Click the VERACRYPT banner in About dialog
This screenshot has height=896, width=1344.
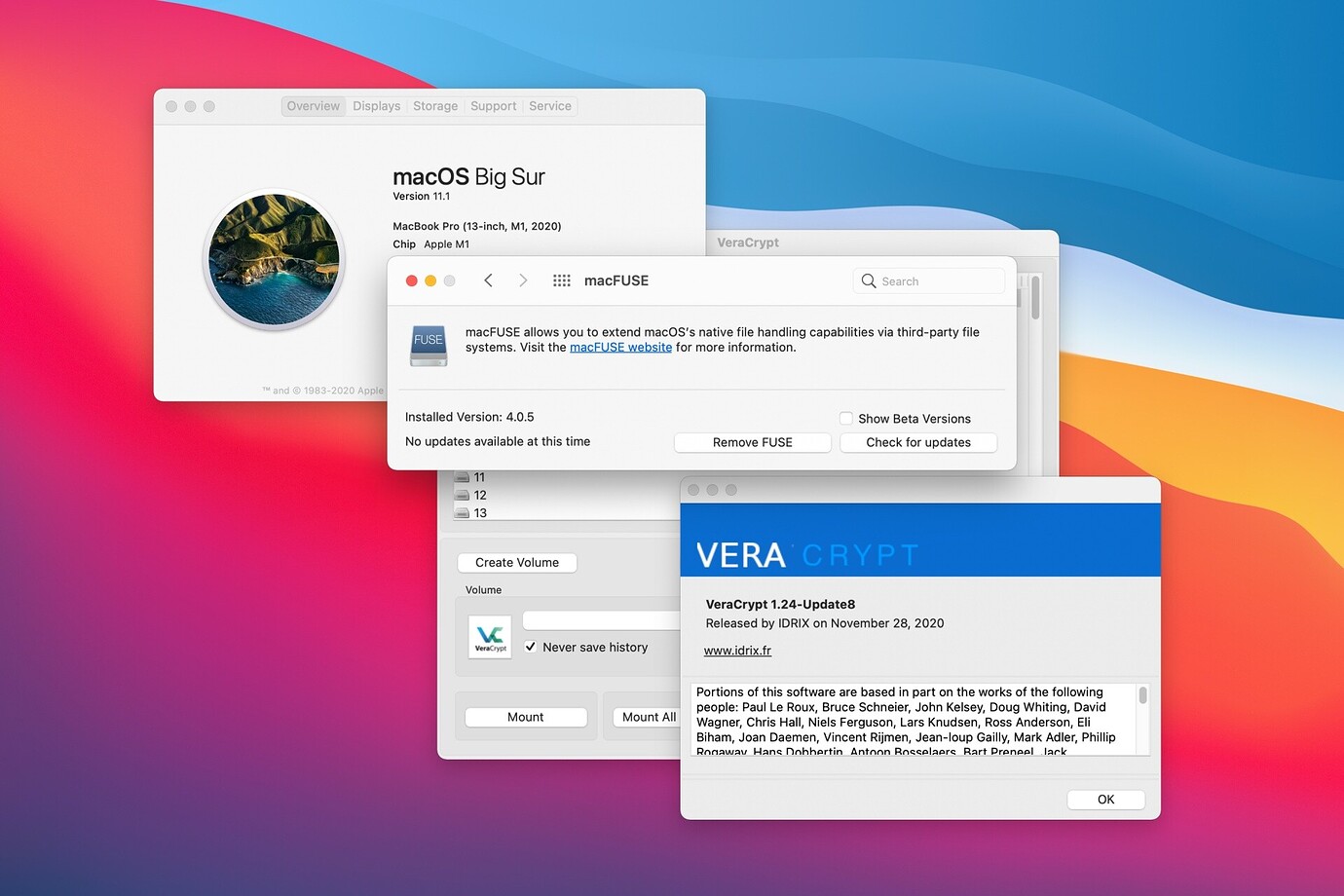coord(920,541)
